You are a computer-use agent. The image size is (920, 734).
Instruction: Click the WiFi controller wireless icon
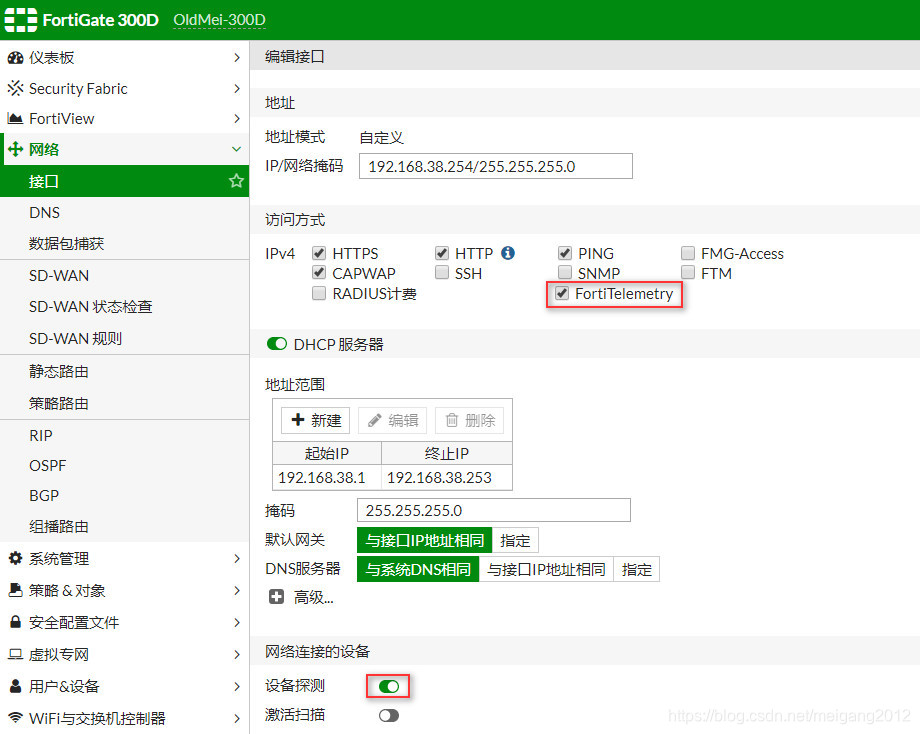click(x=15, y=718)
